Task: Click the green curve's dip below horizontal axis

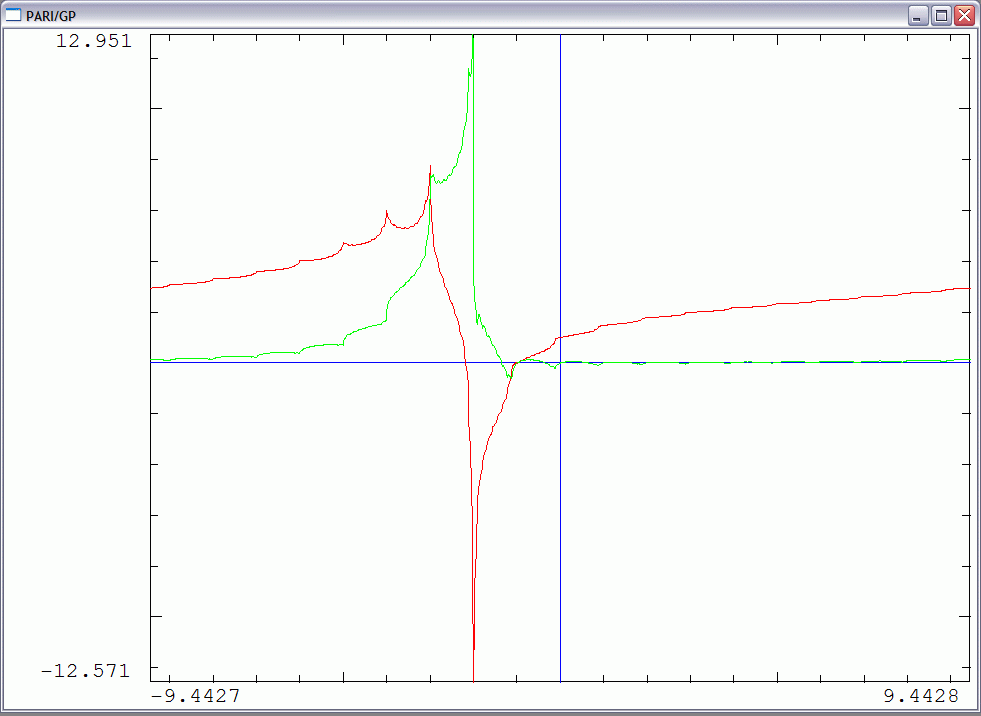Action: coord(511,375)
